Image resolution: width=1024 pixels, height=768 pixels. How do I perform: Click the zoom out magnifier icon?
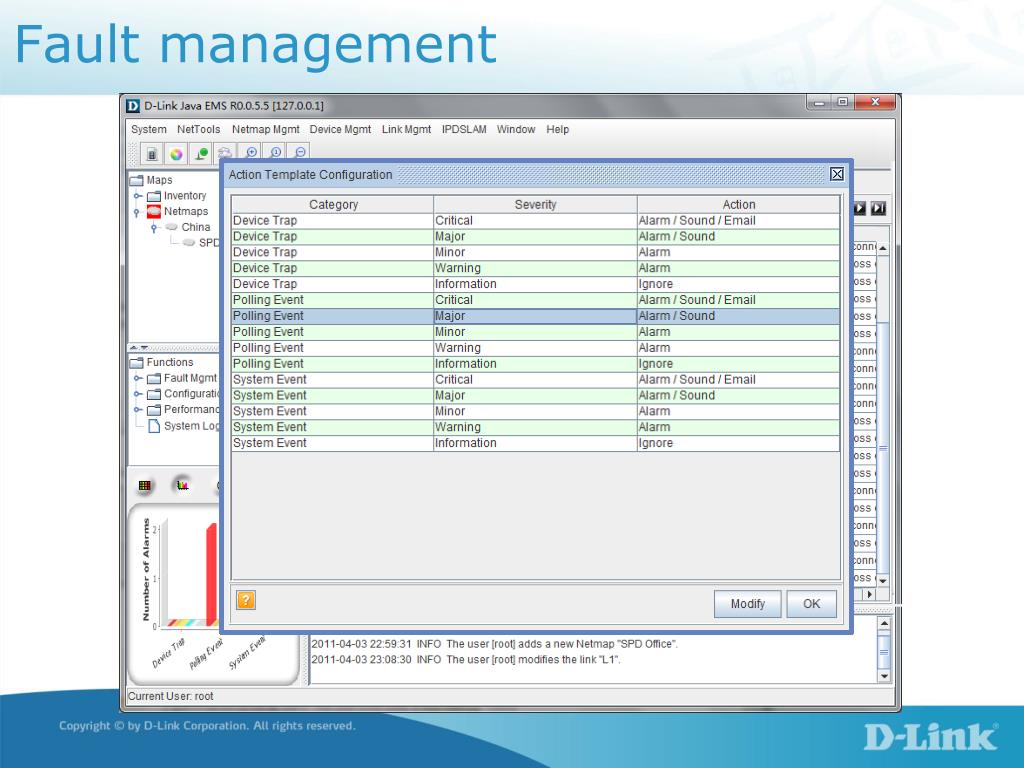pyautogui.click(x=300, y=152)
